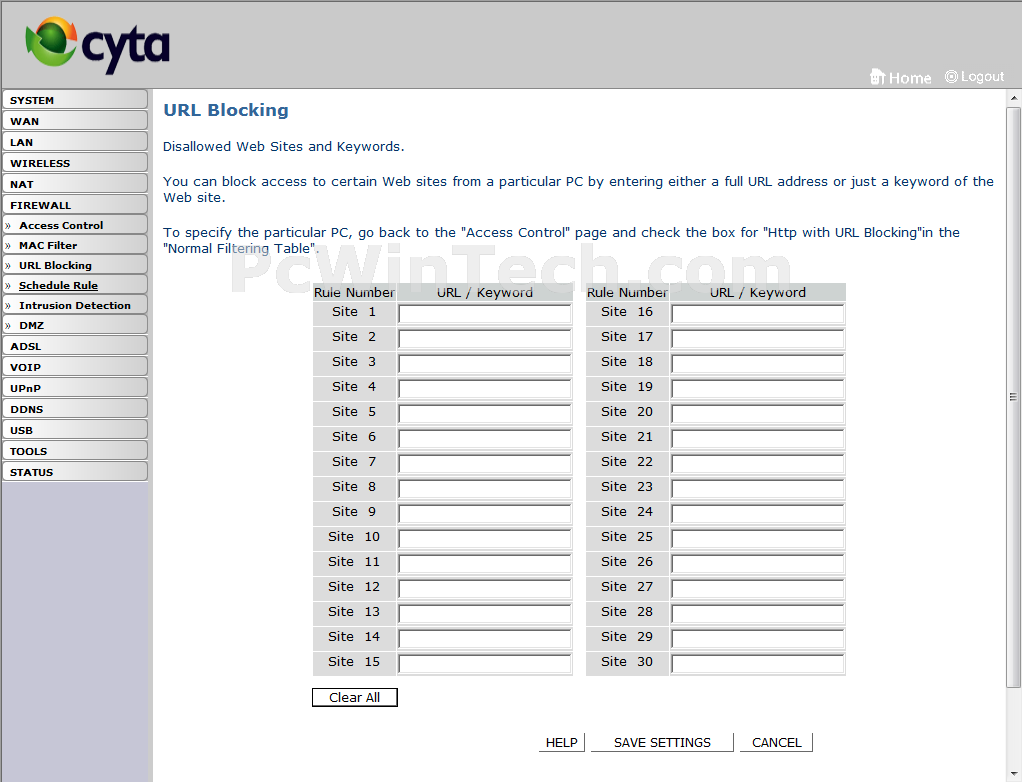The height and width of the screenshot is (782, 1022).
Task: Click the Clear All button
Action: (x=355, y=697)
